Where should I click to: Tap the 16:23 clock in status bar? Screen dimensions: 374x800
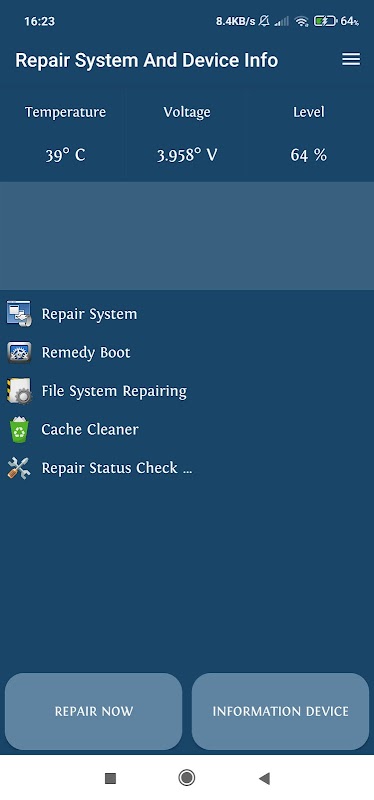click(39, 21)
